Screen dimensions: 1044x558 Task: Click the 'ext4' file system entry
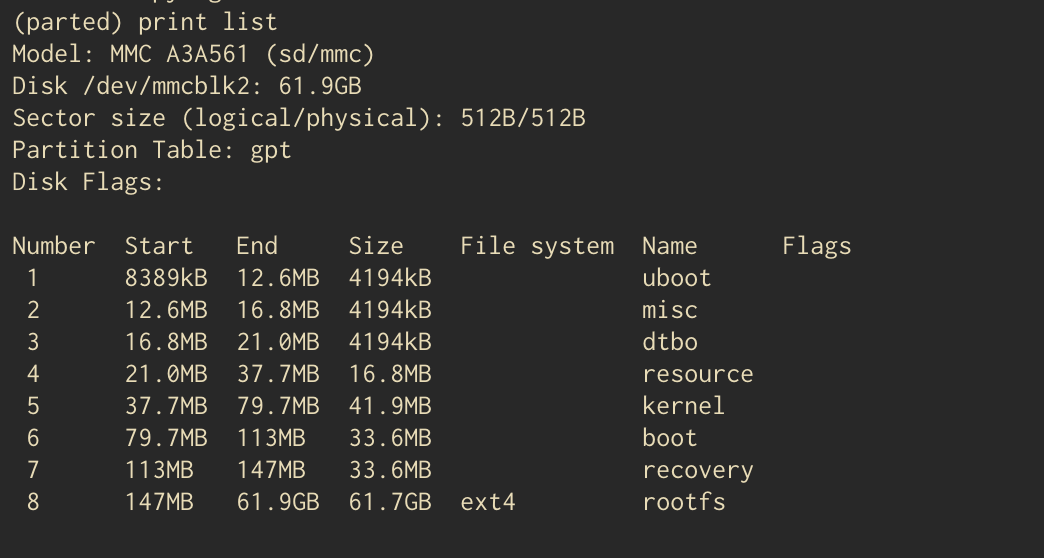point(488,502)
